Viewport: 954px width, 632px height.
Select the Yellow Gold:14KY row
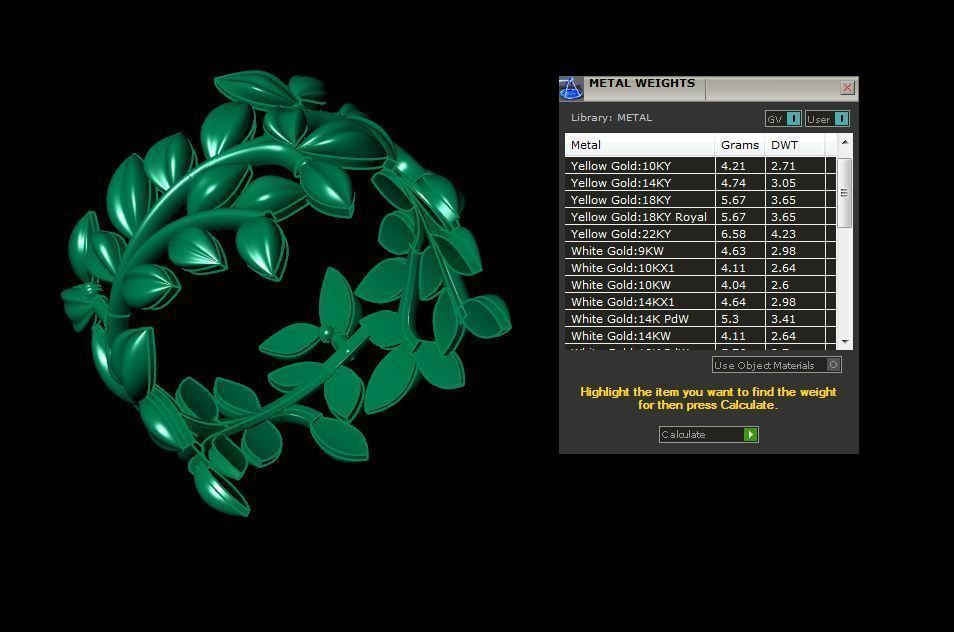click(700, 182)
